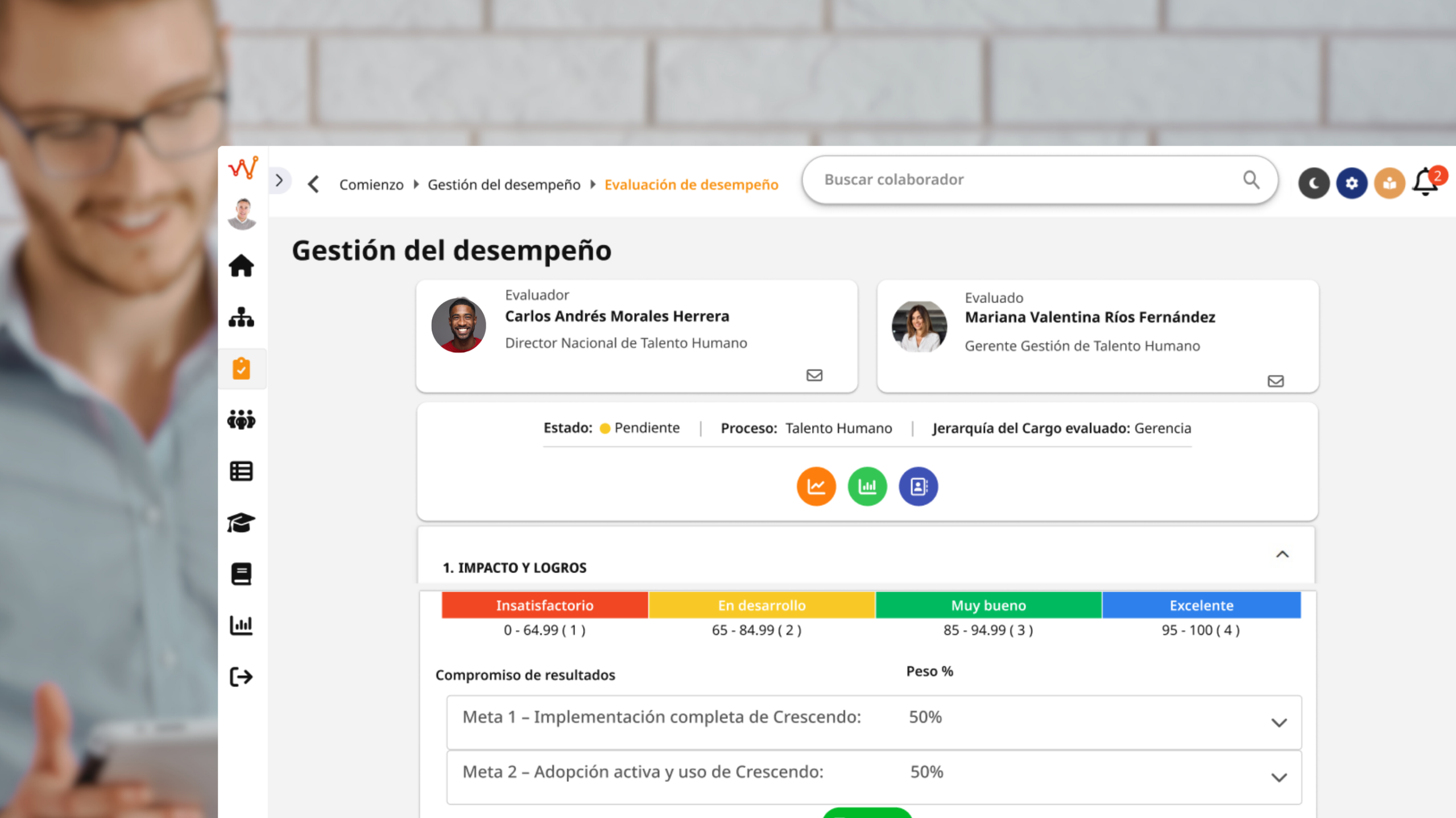Open the organization chart sidebar icon
Image resolution: width=1456 pixels, height=818 pixels.
point(241,317)
